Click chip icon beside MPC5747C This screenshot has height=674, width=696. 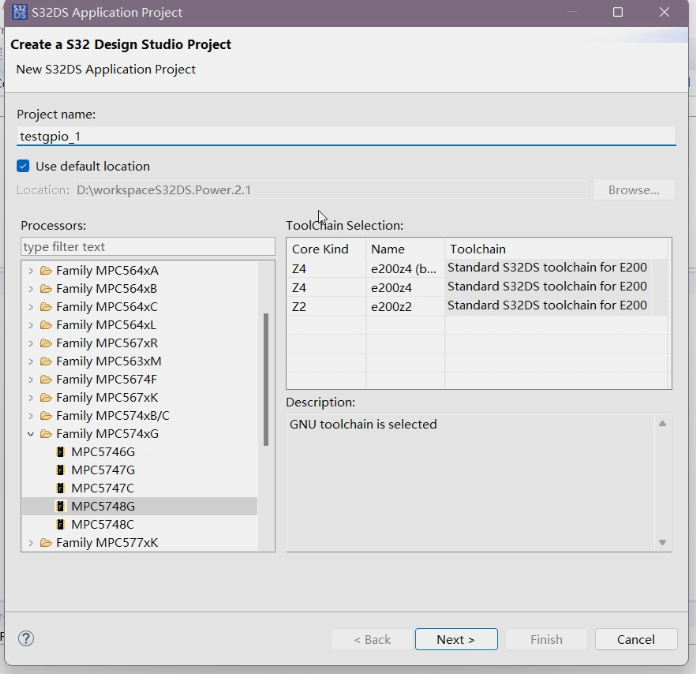pos(61,488)
